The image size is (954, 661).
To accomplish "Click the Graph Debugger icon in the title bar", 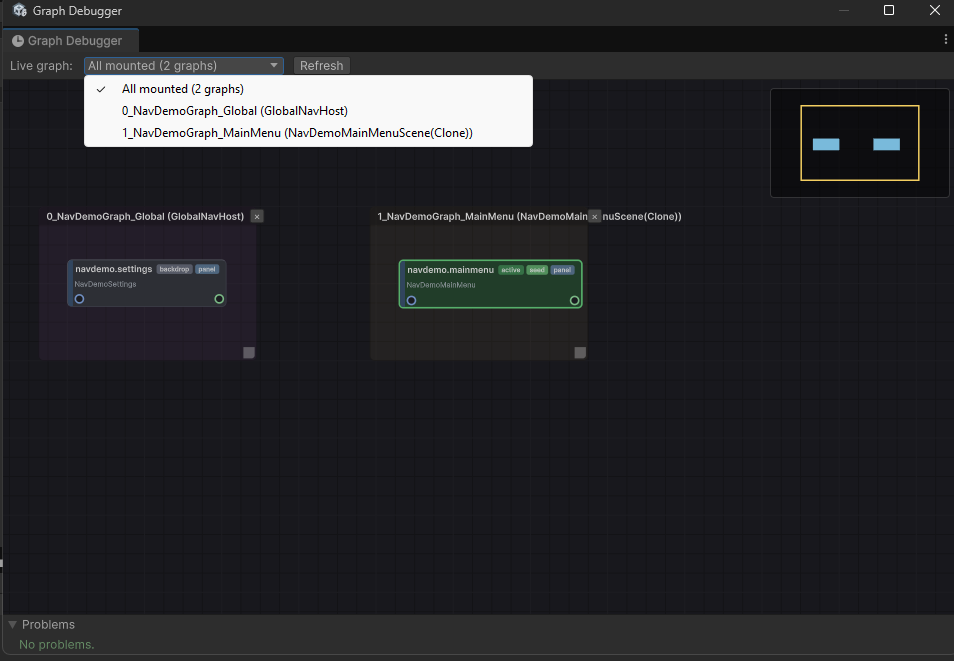I will [19, 10].
